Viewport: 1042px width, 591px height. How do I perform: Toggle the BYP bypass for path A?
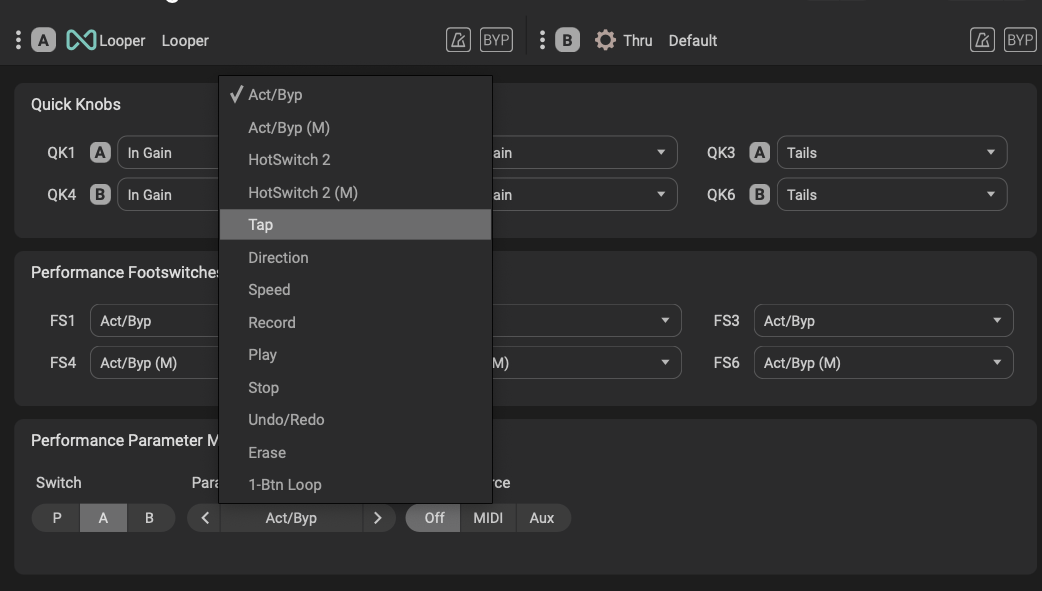point(496,40)
